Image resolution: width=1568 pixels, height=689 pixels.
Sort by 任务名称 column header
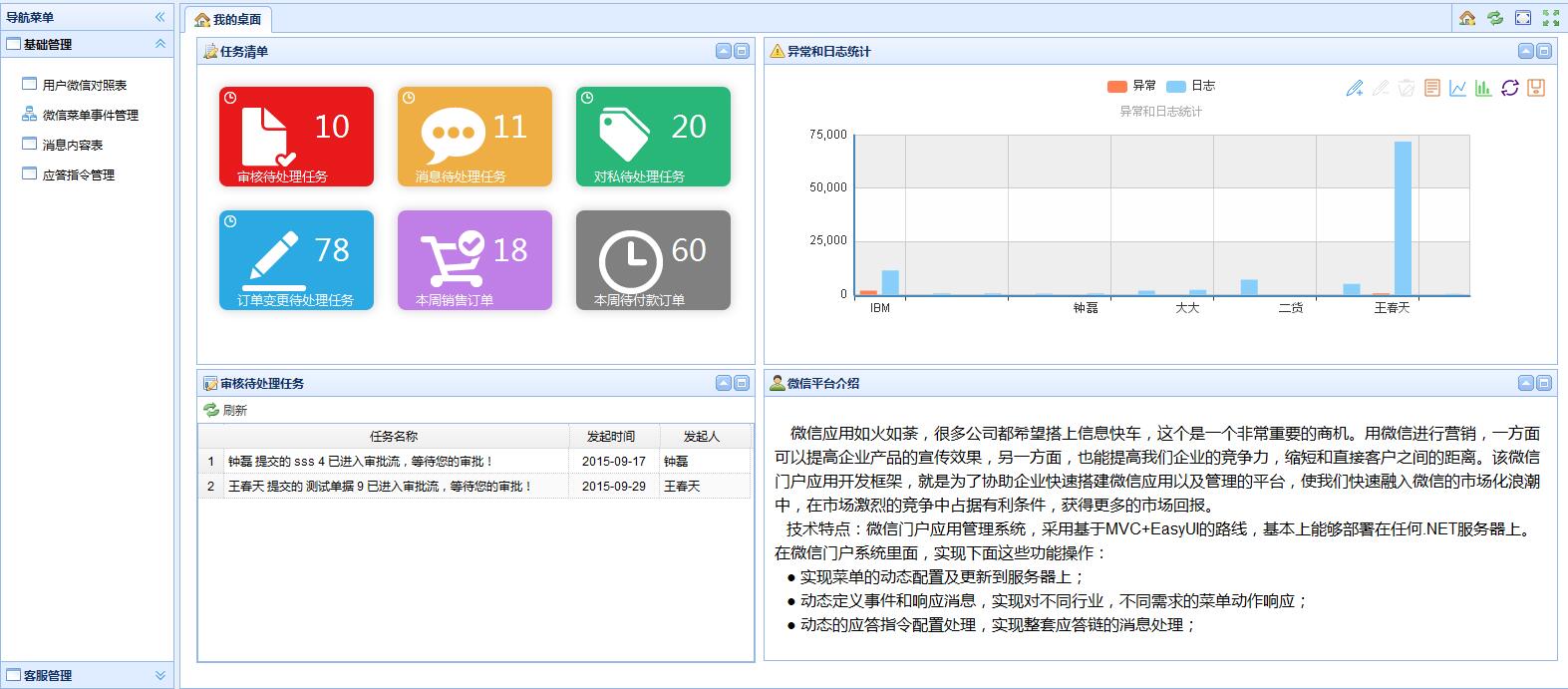pyautogui.click(x=395, y=436)
